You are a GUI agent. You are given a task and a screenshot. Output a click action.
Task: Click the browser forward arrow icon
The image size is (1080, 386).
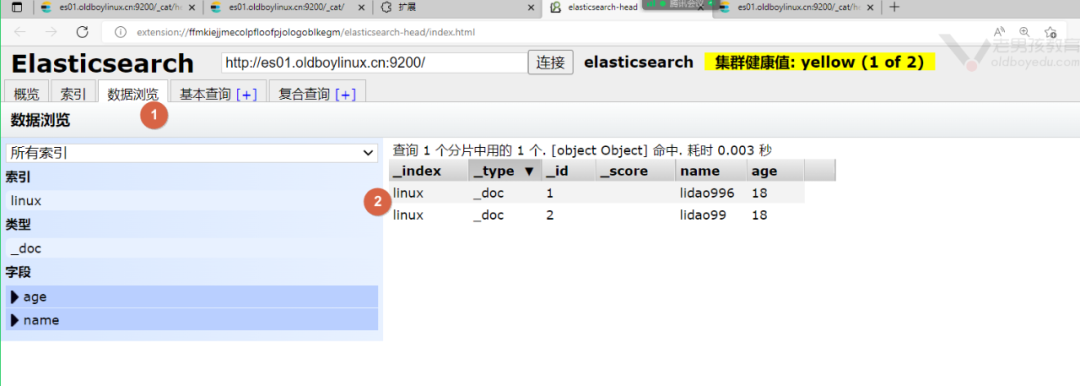51,32
